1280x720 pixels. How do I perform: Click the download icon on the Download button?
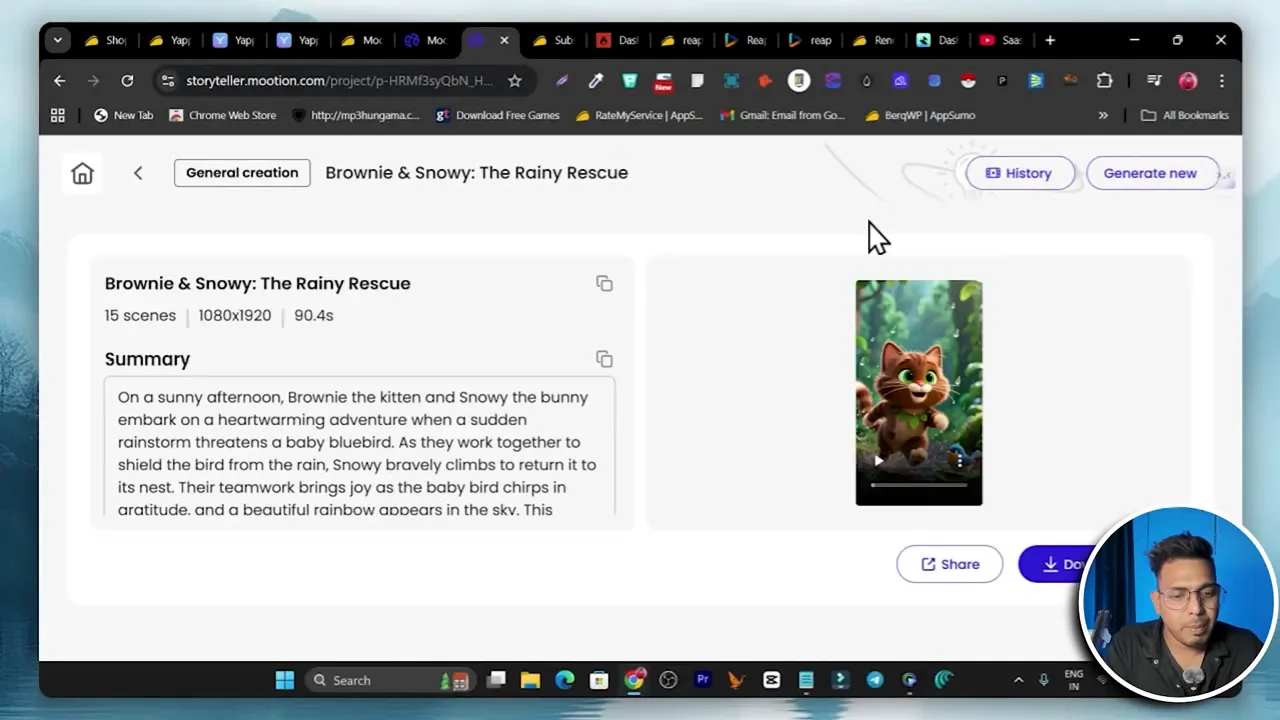[x=1051, y=563]
